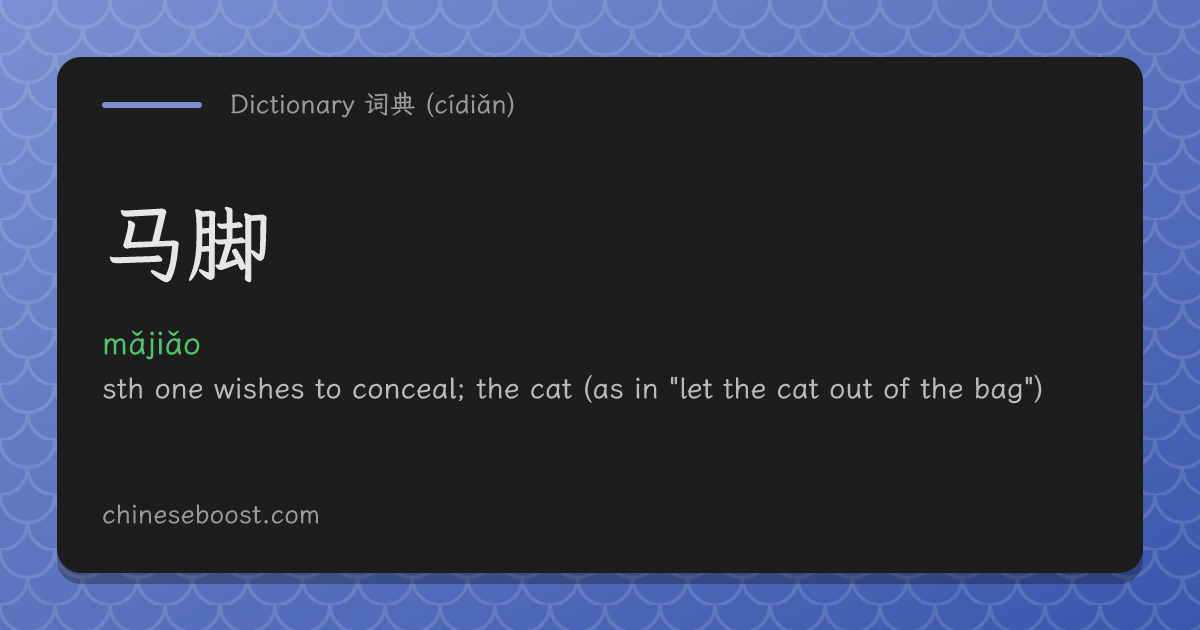Click the large character 马
This screenshot has width=1200, height=630.
point(147,247)
